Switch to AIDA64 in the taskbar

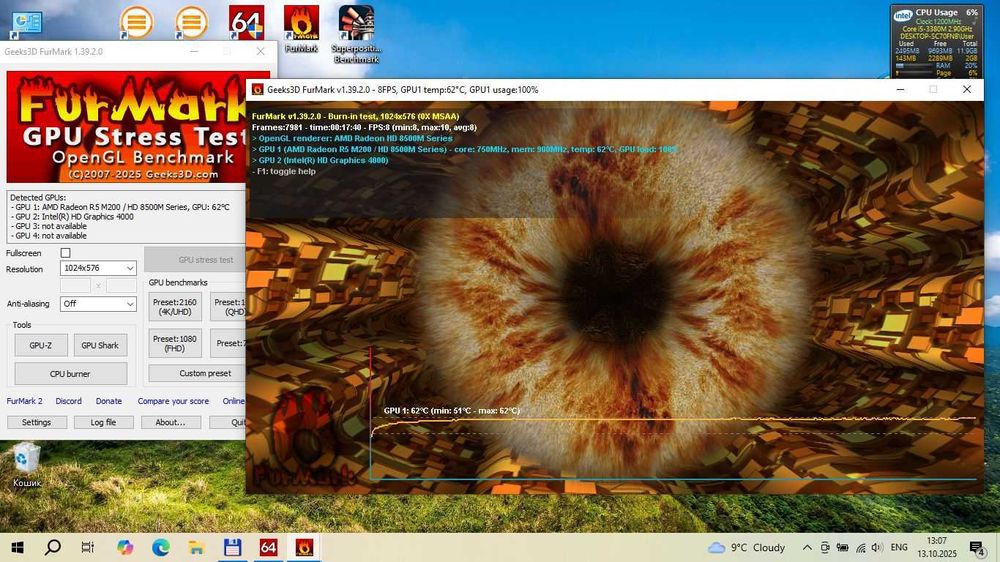click(x=268, y=547)
